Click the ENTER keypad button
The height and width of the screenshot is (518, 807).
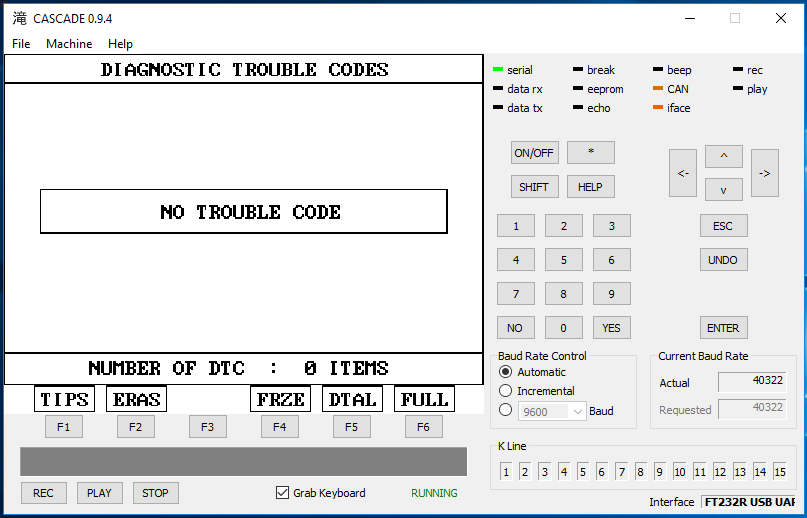tap(723, 328)
